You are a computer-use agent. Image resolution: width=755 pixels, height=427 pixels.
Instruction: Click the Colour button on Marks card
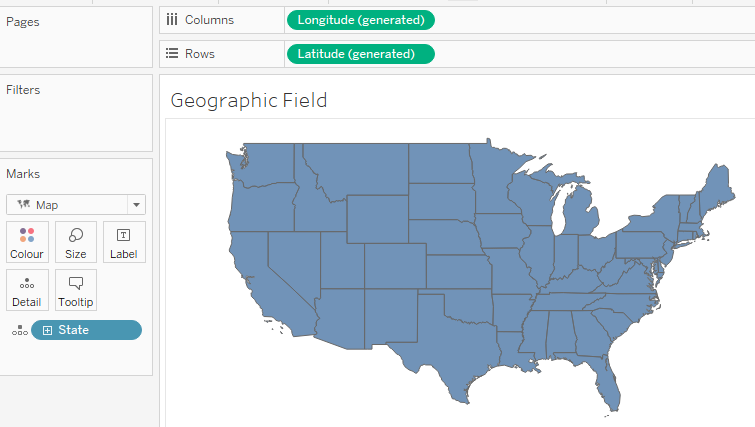tap(27, 241)
